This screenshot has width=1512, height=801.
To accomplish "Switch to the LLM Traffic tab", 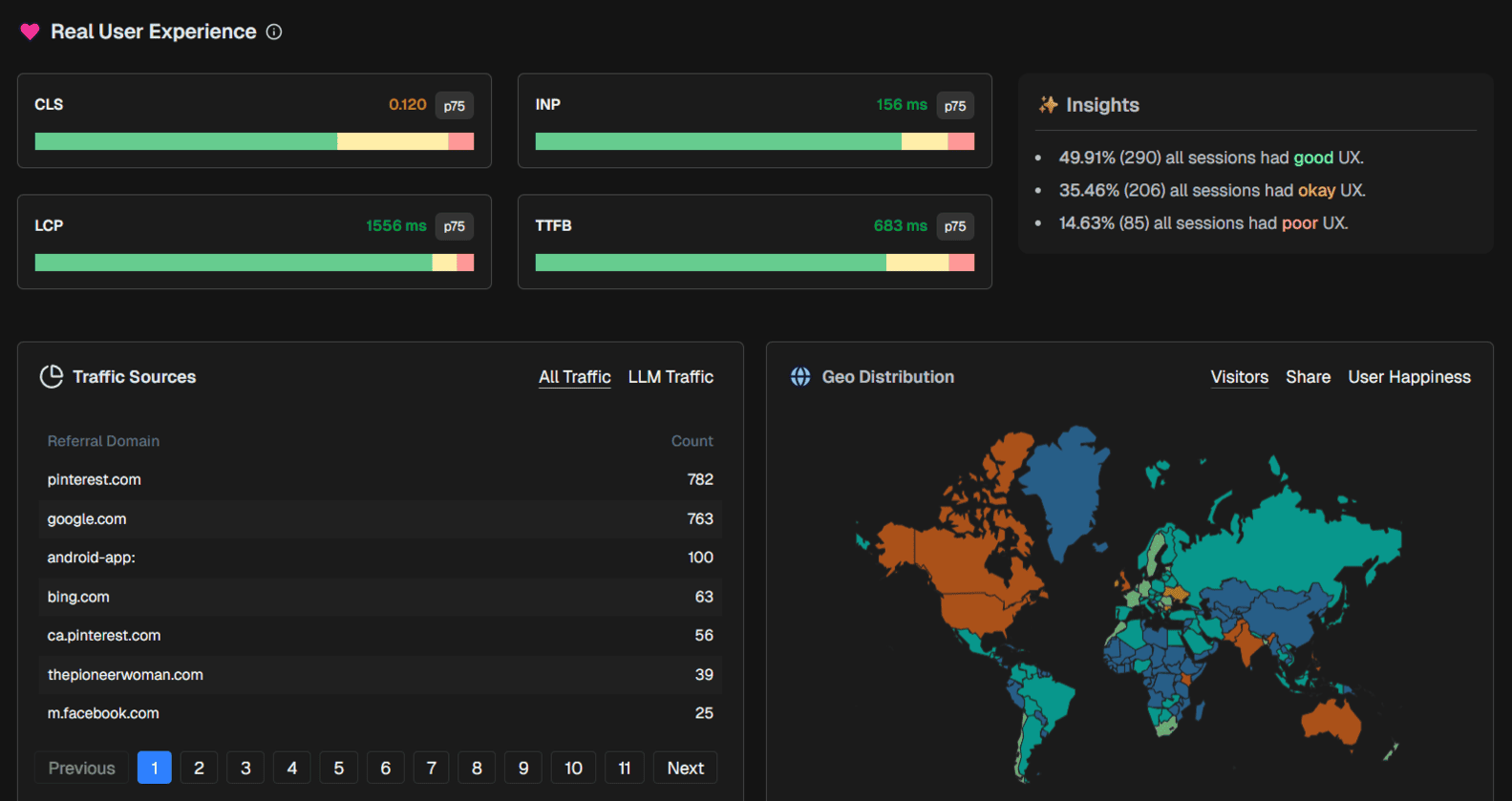I will click(671, 377).
